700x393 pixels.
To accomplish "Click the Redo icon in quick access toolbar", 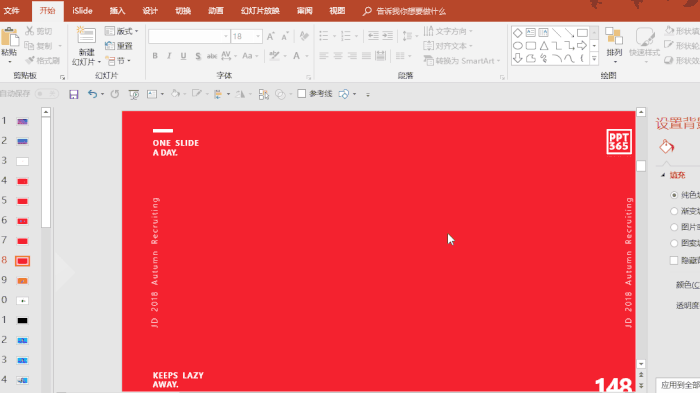I will click(115, 94).
